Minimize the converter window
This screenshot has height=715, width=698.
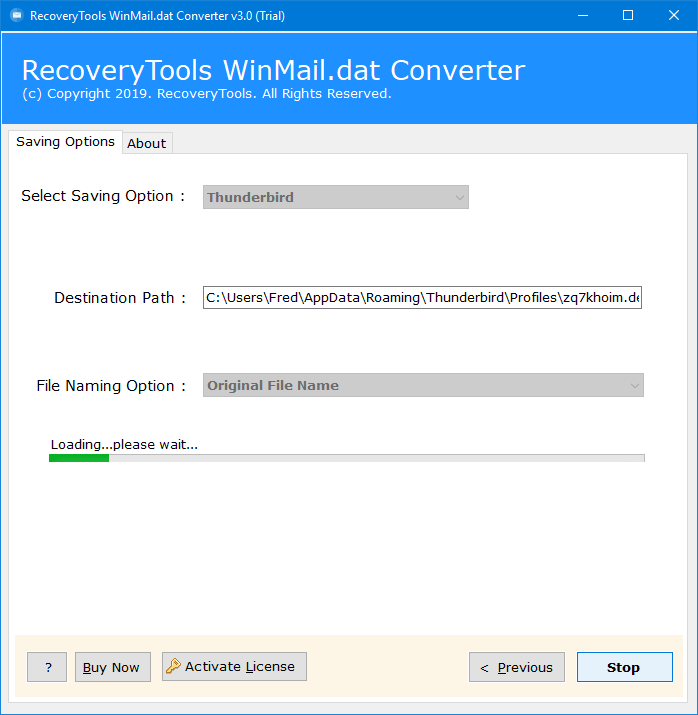tap(583, 16)
